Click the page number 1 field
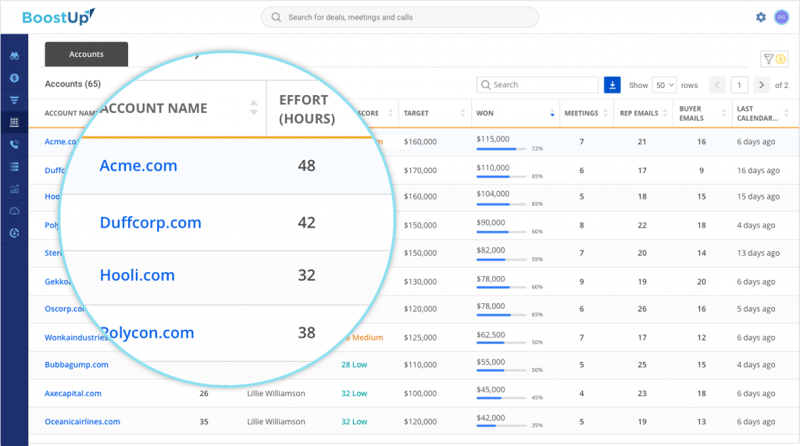 click(x=739, y=85)
